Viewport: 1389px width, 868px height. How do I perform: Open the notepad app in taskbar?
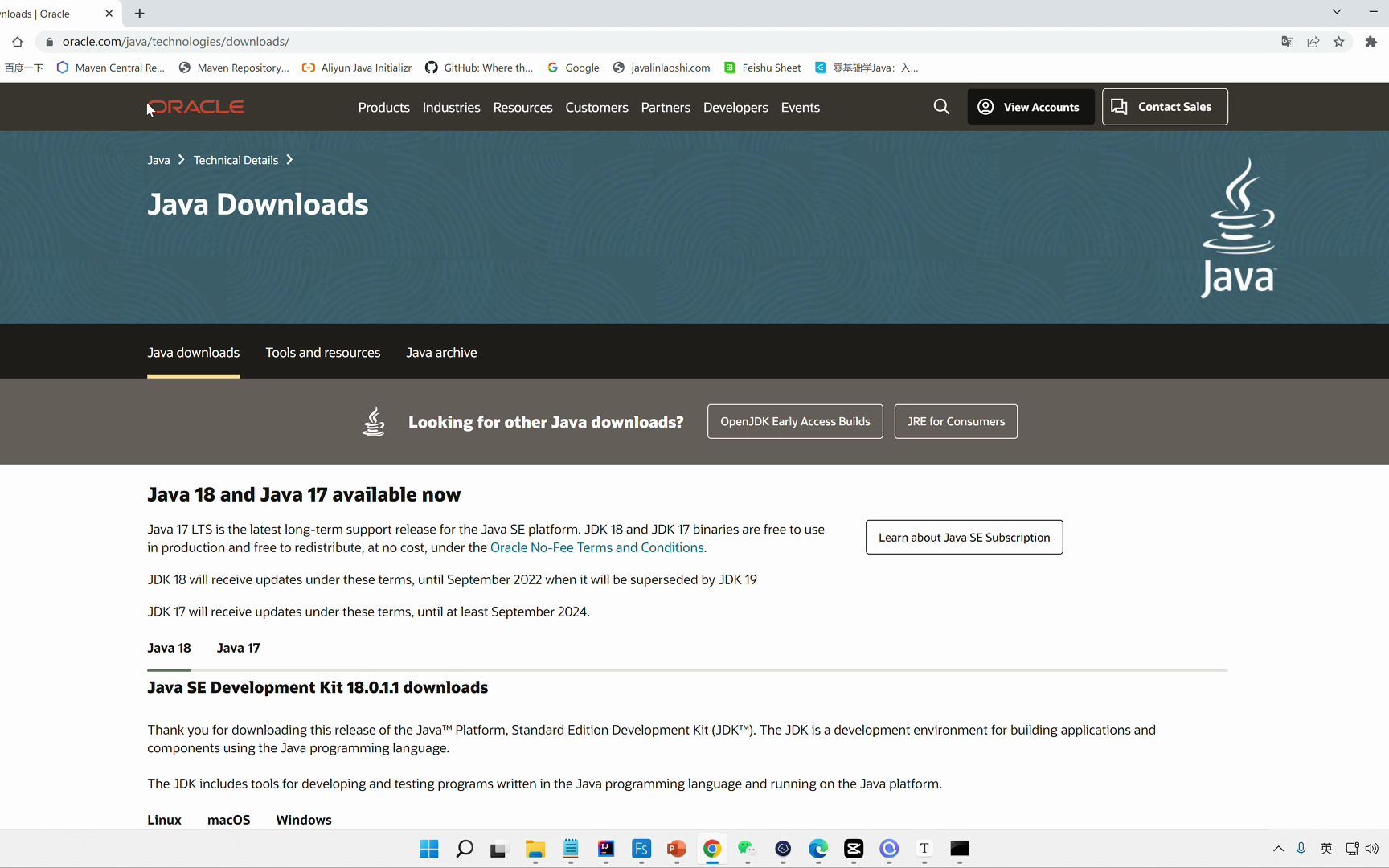[x=571, y=849]
